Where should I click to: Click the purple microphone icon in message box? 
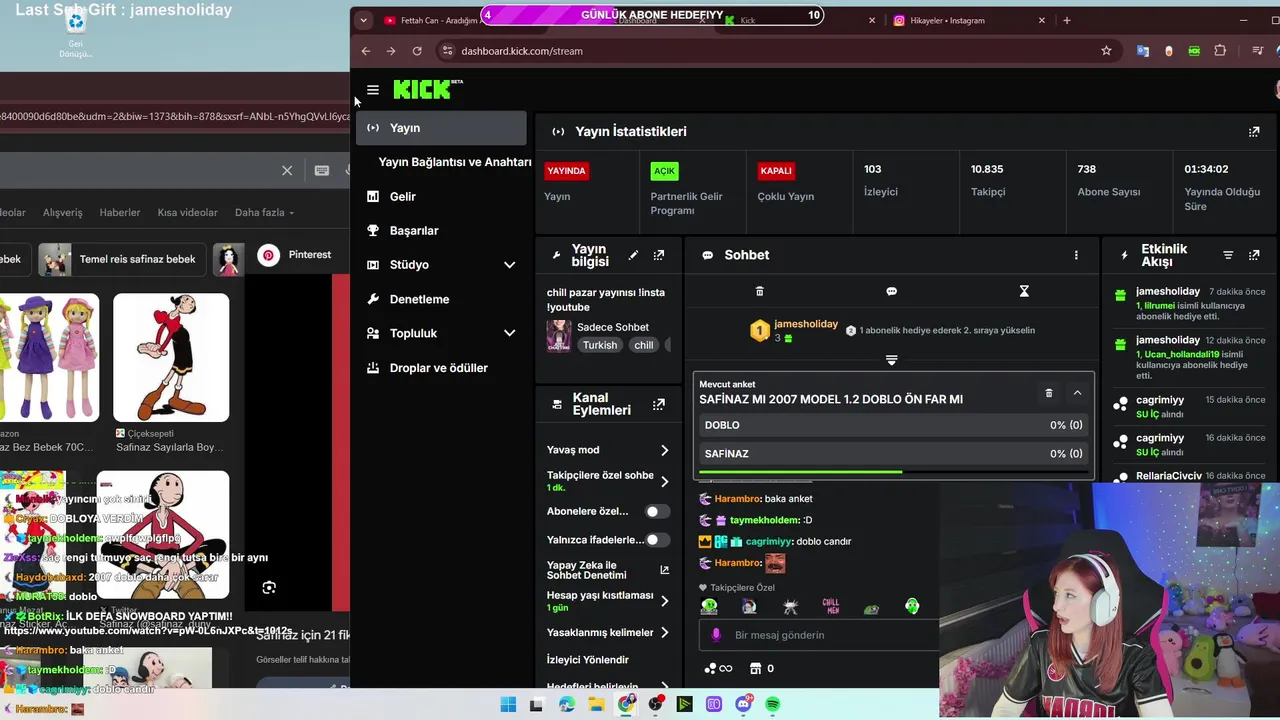coord(716,635)
